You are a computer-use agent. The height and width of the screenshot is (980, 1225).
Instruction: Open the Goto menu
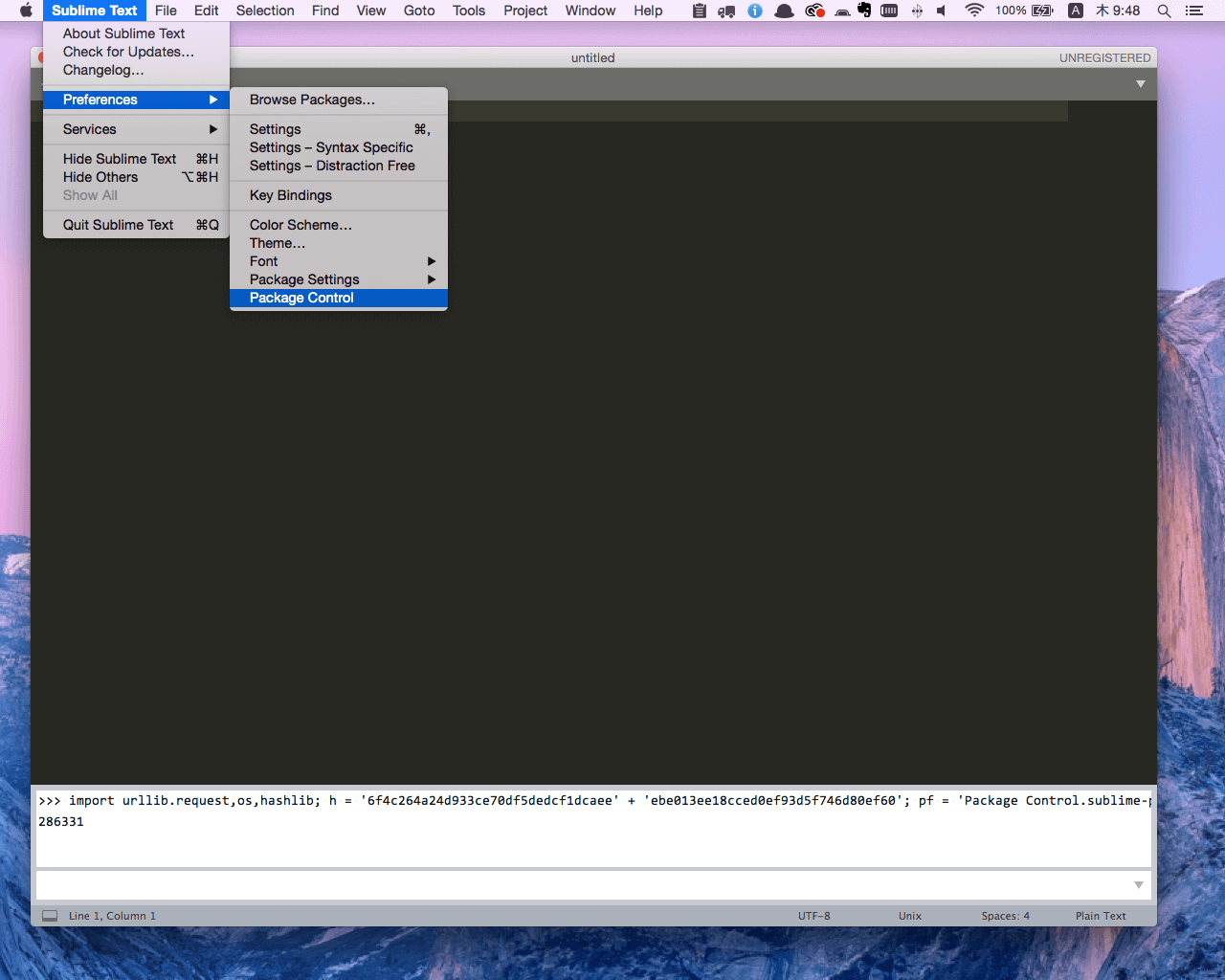click(419, 11)
